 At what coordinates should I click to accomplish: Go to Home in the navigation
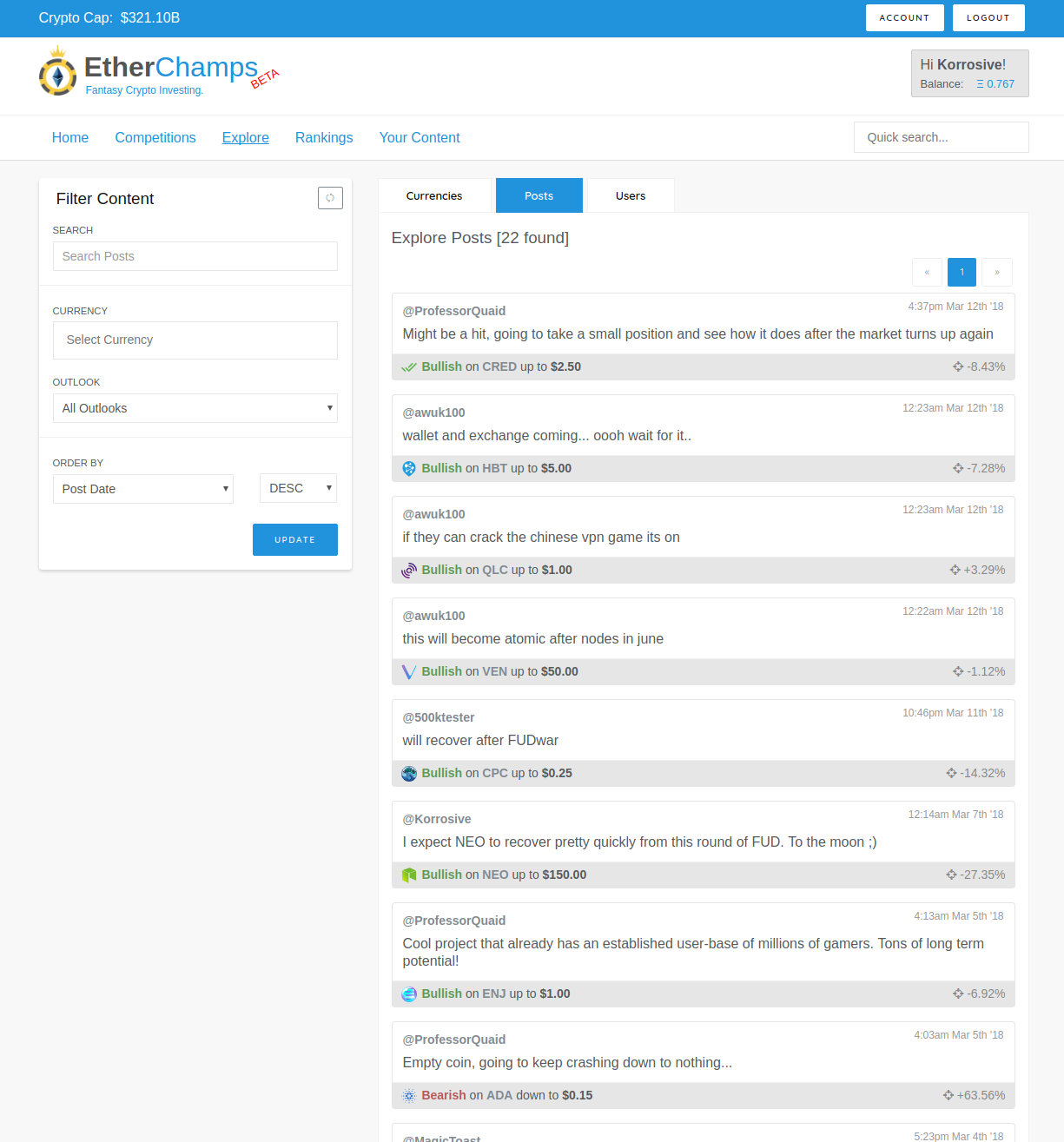point(70,137)
